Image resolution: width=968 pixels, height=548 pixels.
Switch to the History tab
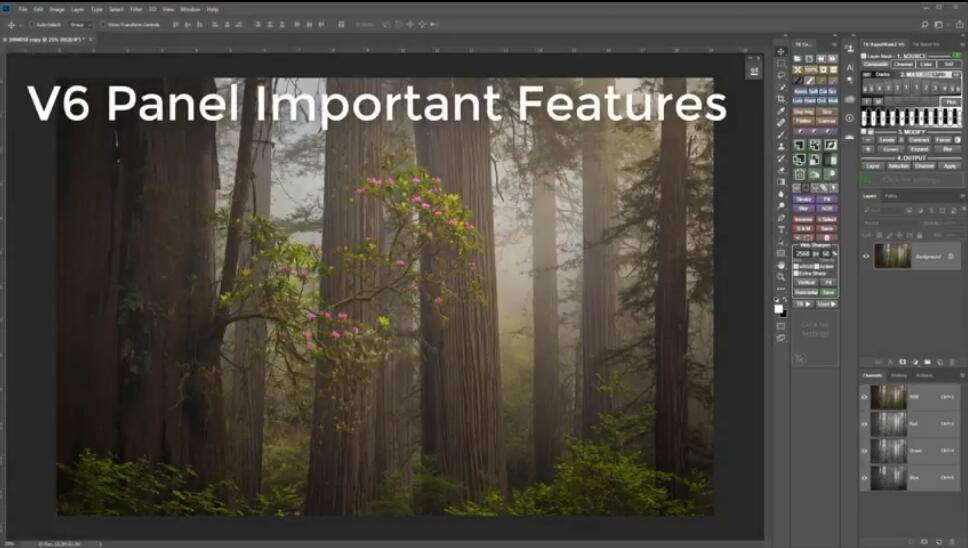899,375
